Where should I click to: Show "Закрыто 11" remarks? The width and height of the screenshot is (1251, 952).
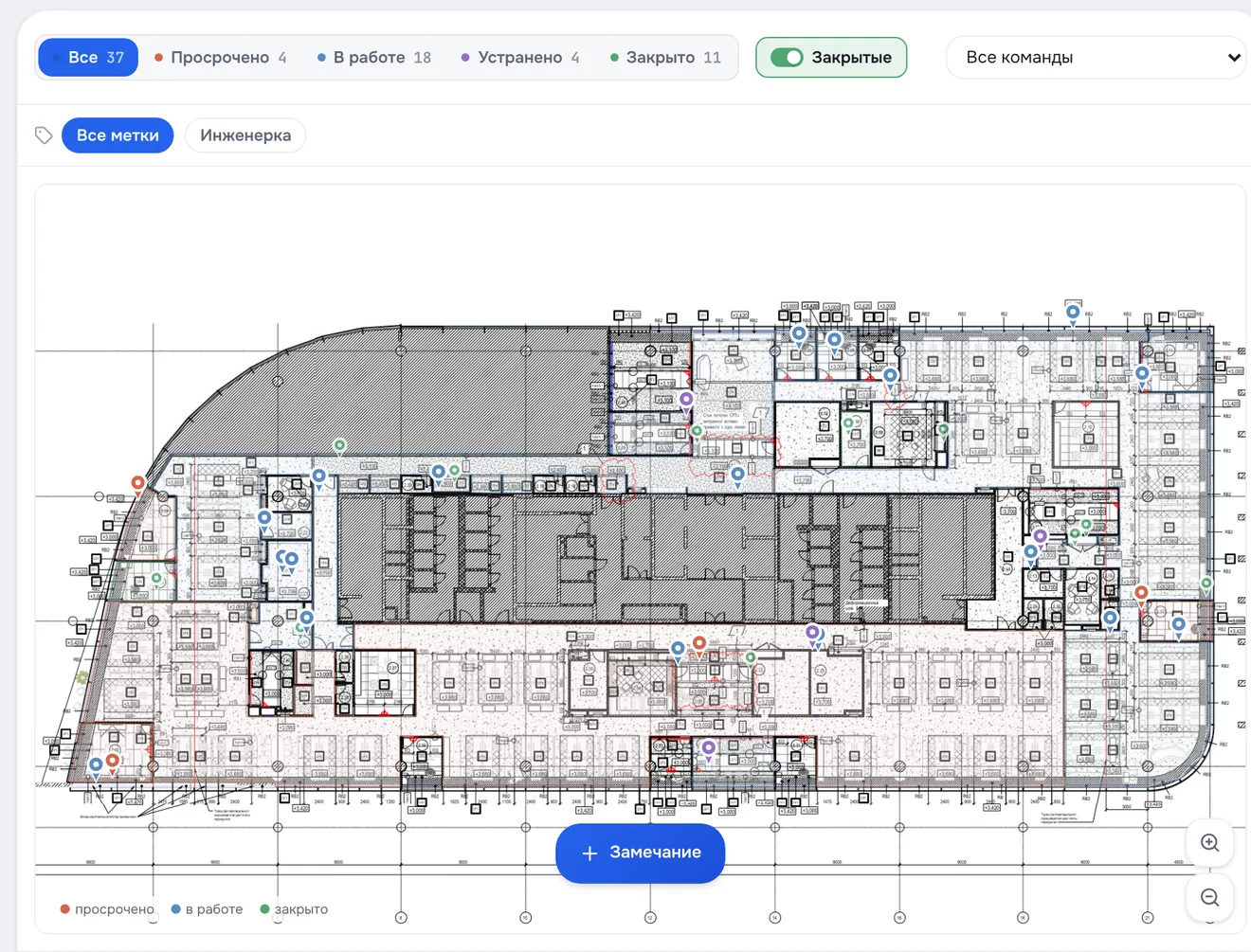[665, 57]
